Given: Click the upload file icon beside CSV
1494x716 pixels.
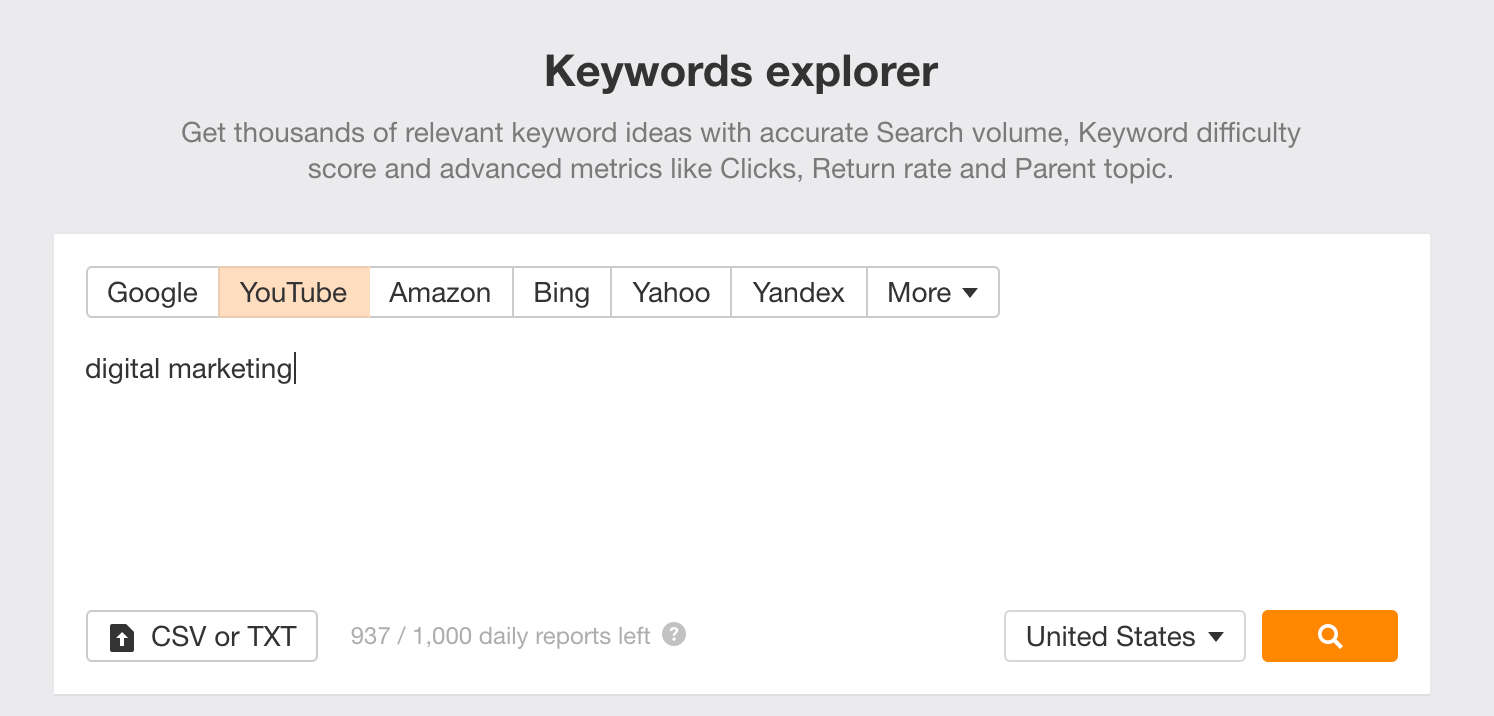Looking at the screenshot, I should (122, 637).
